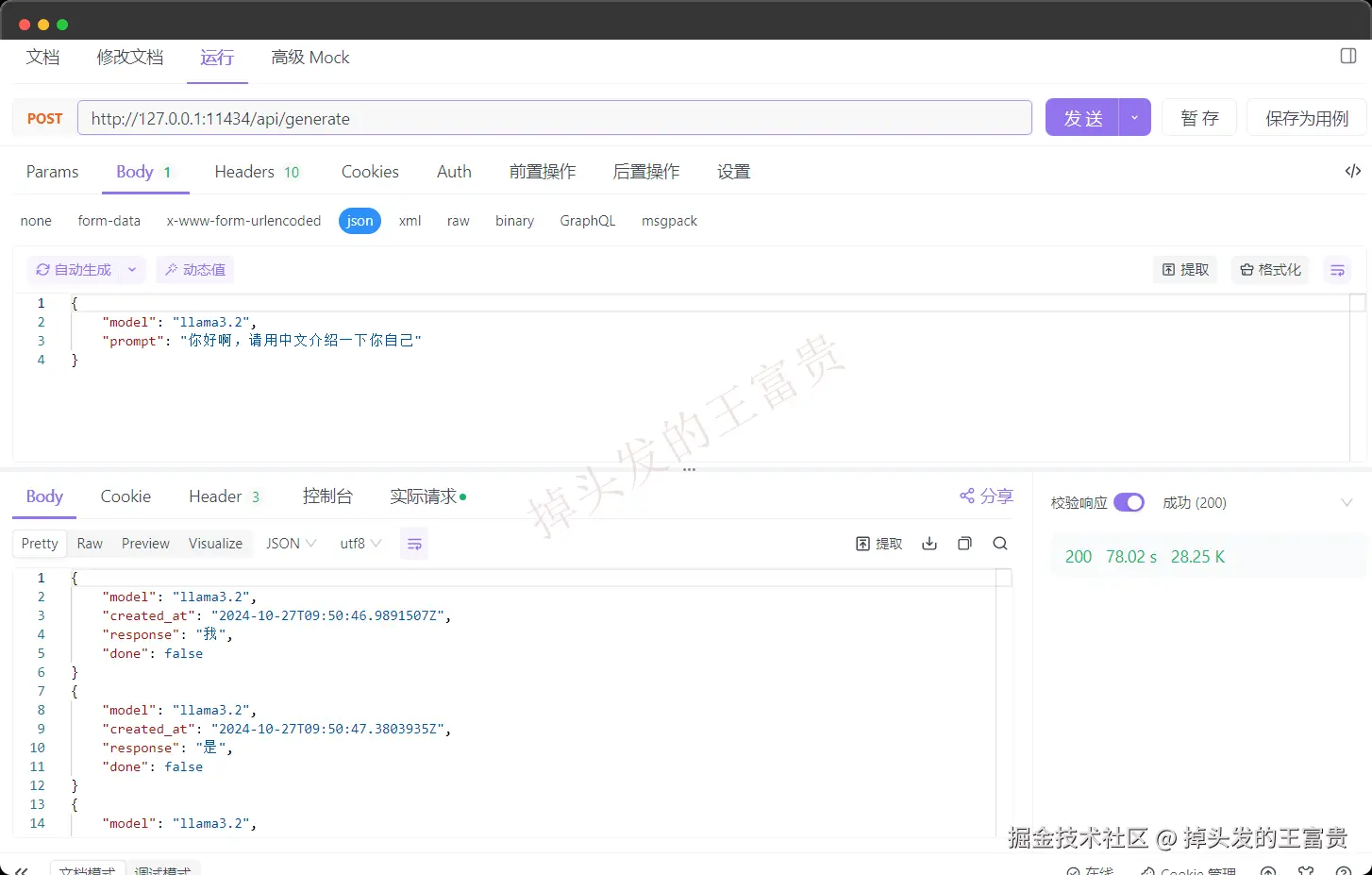The image size is (1372, 875).
Task: Select the raw body type
Action: (459, 221)
